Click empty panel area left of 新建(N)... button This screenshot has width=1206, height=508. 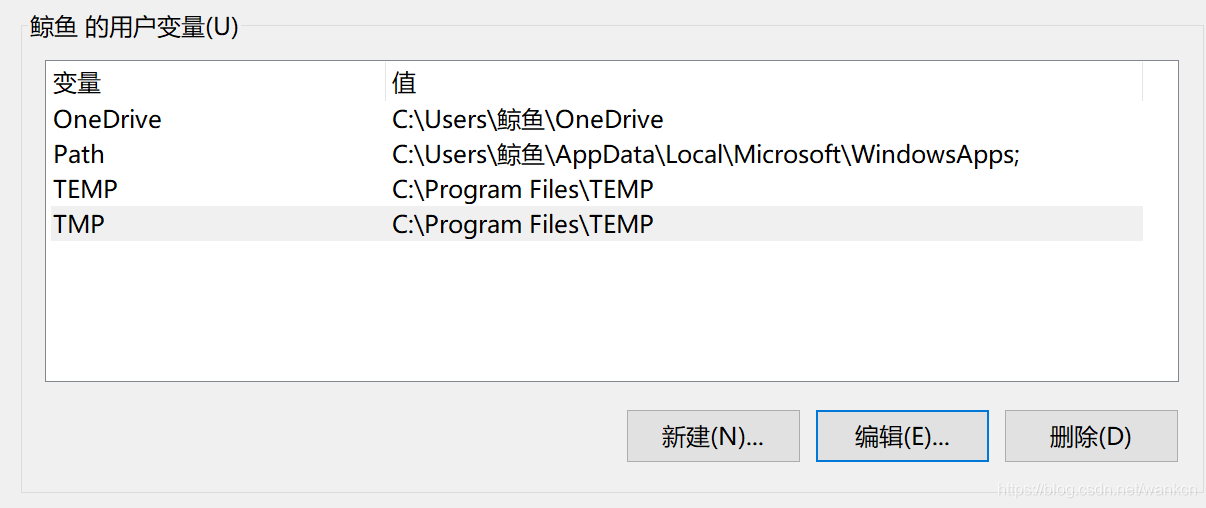tap(330, 436)
